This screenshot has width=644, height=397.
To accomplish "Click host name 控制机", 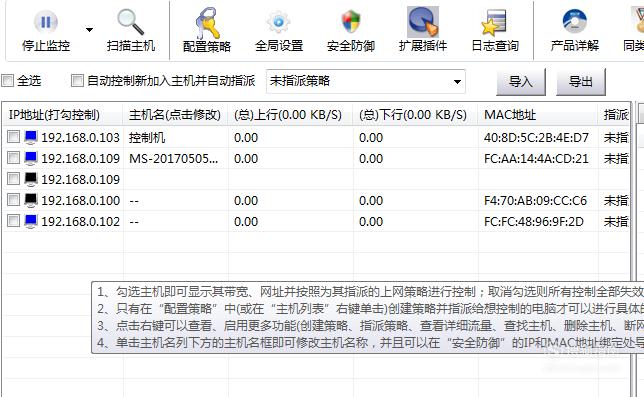I will [147, 138].
